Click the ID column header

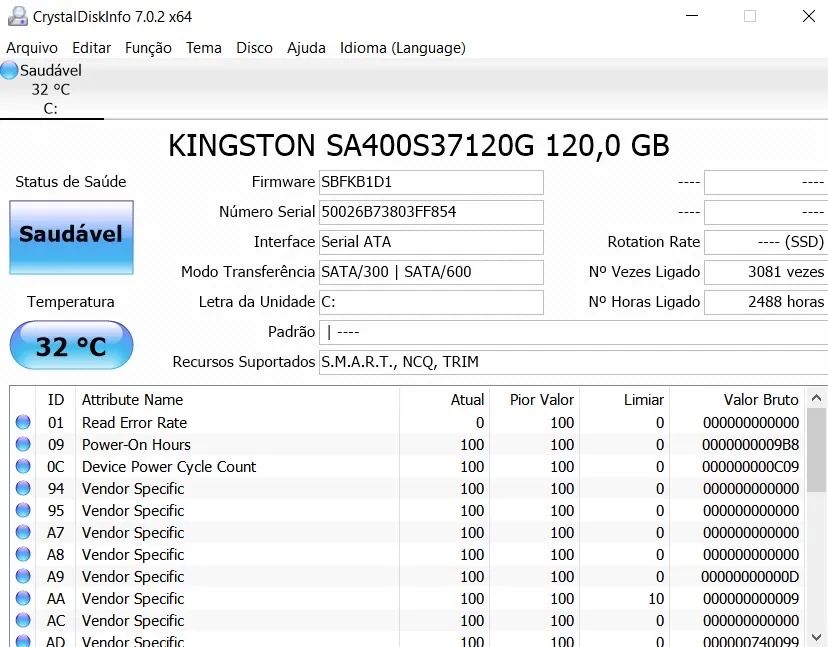click(55, 400)
